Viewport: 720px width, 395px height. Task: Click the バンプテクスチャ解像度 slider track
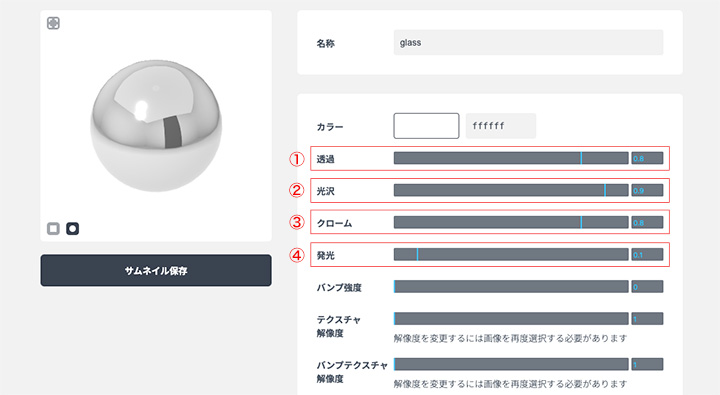tap(511, 364)
